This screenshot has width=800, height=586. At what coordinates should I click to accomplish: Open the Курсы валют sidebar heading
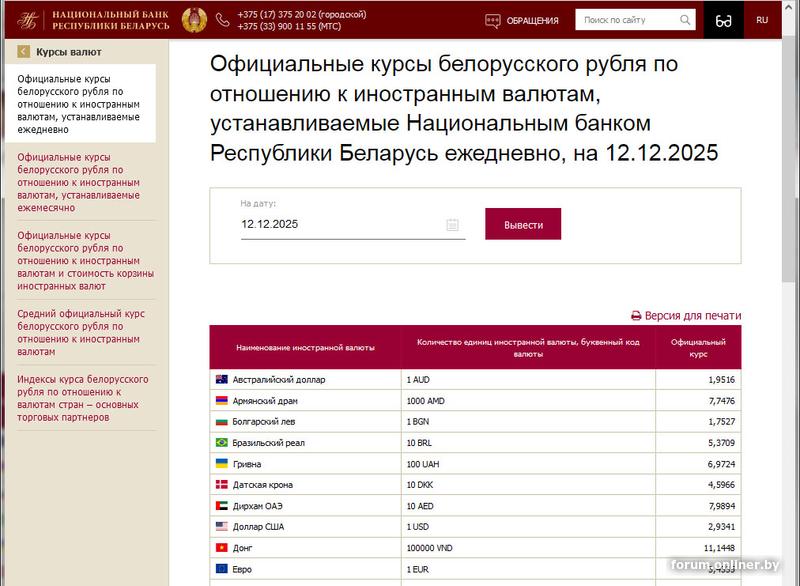(68, 52)
